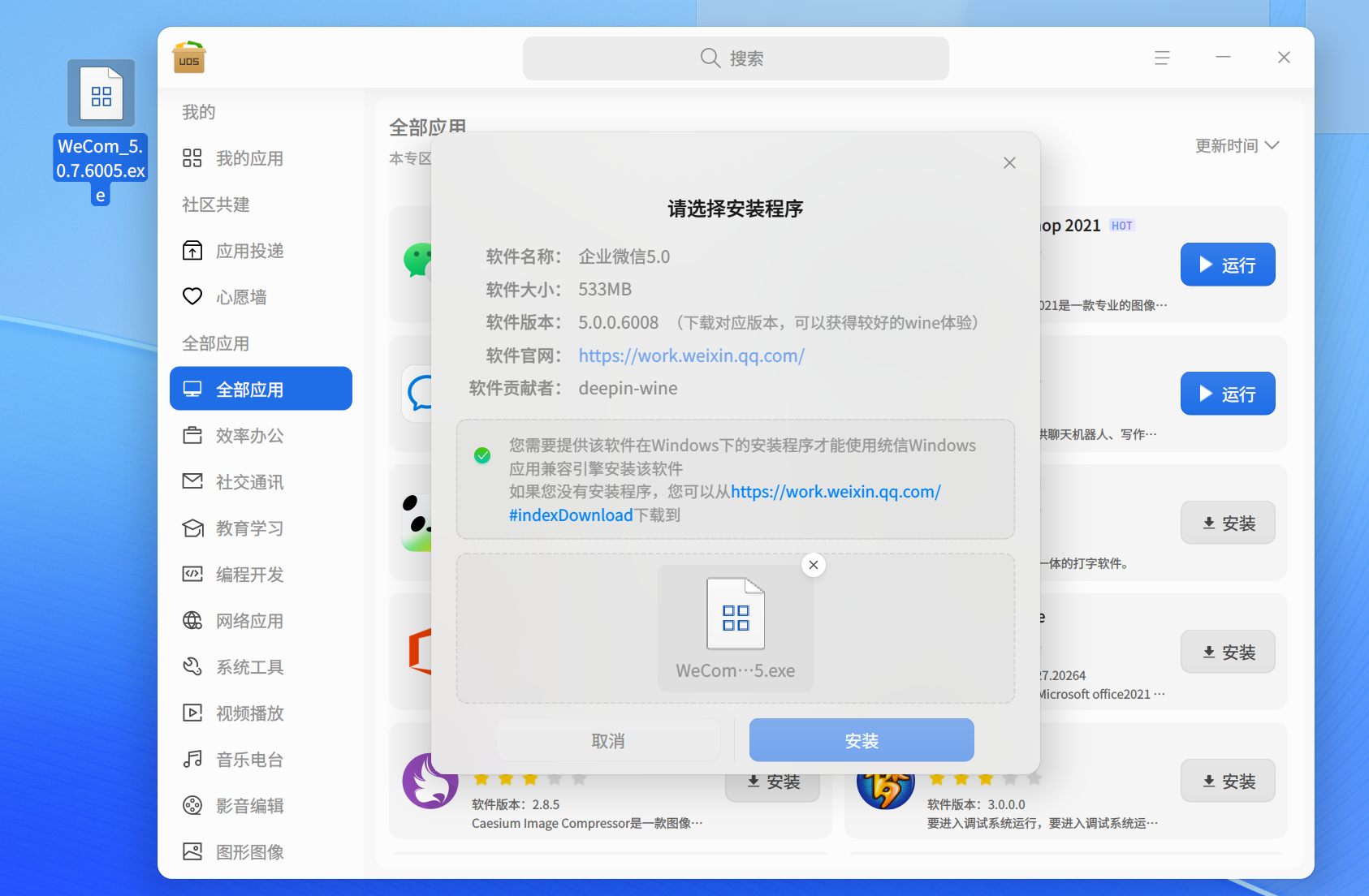Open the UOS app store logo
Screen dimensions: 1369x896
tap(189, 57)
